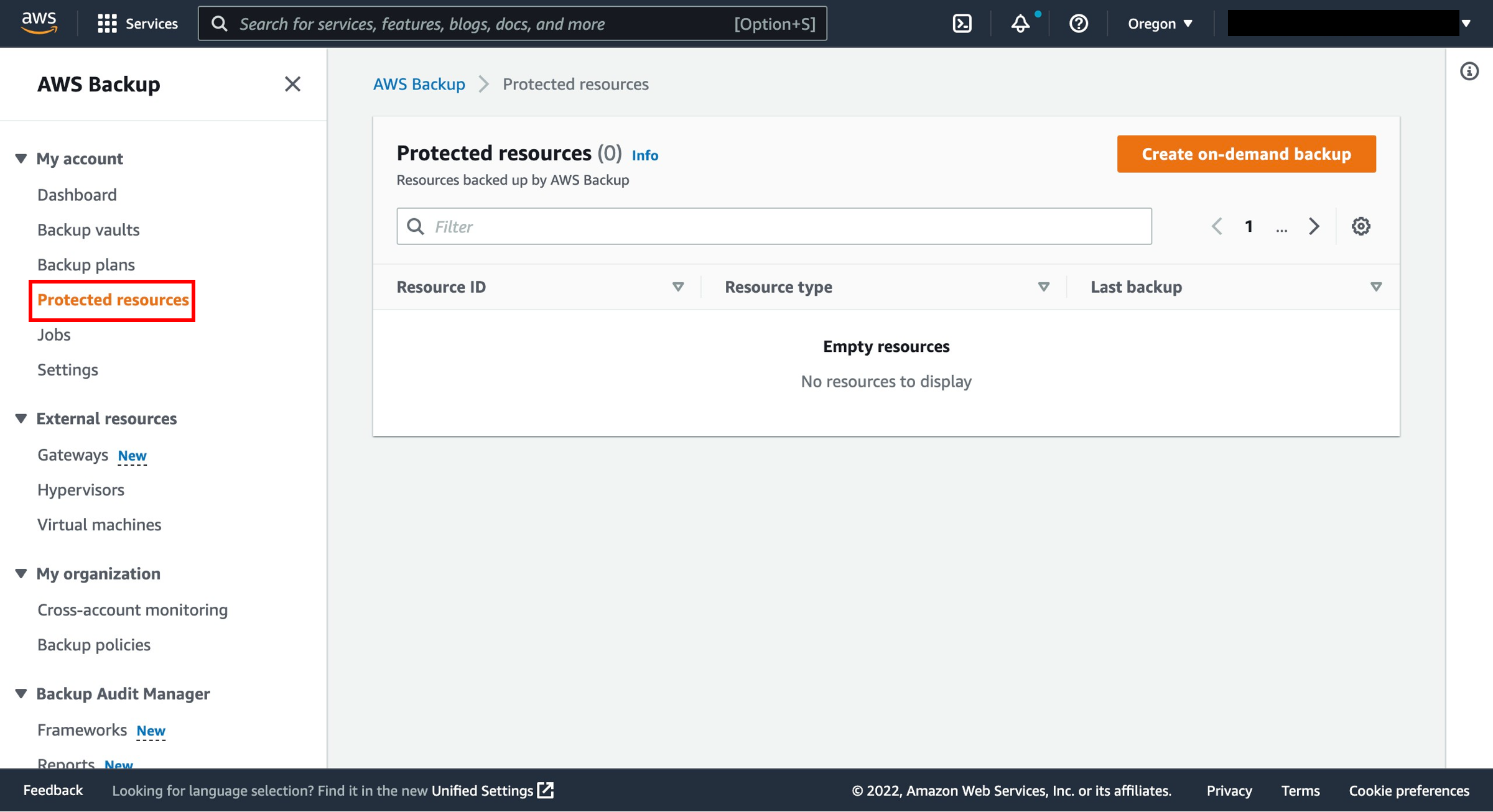The height and width of the screenshot is (812, 1493).
Task: Select page number 1
Action: tap(1249, 226)
